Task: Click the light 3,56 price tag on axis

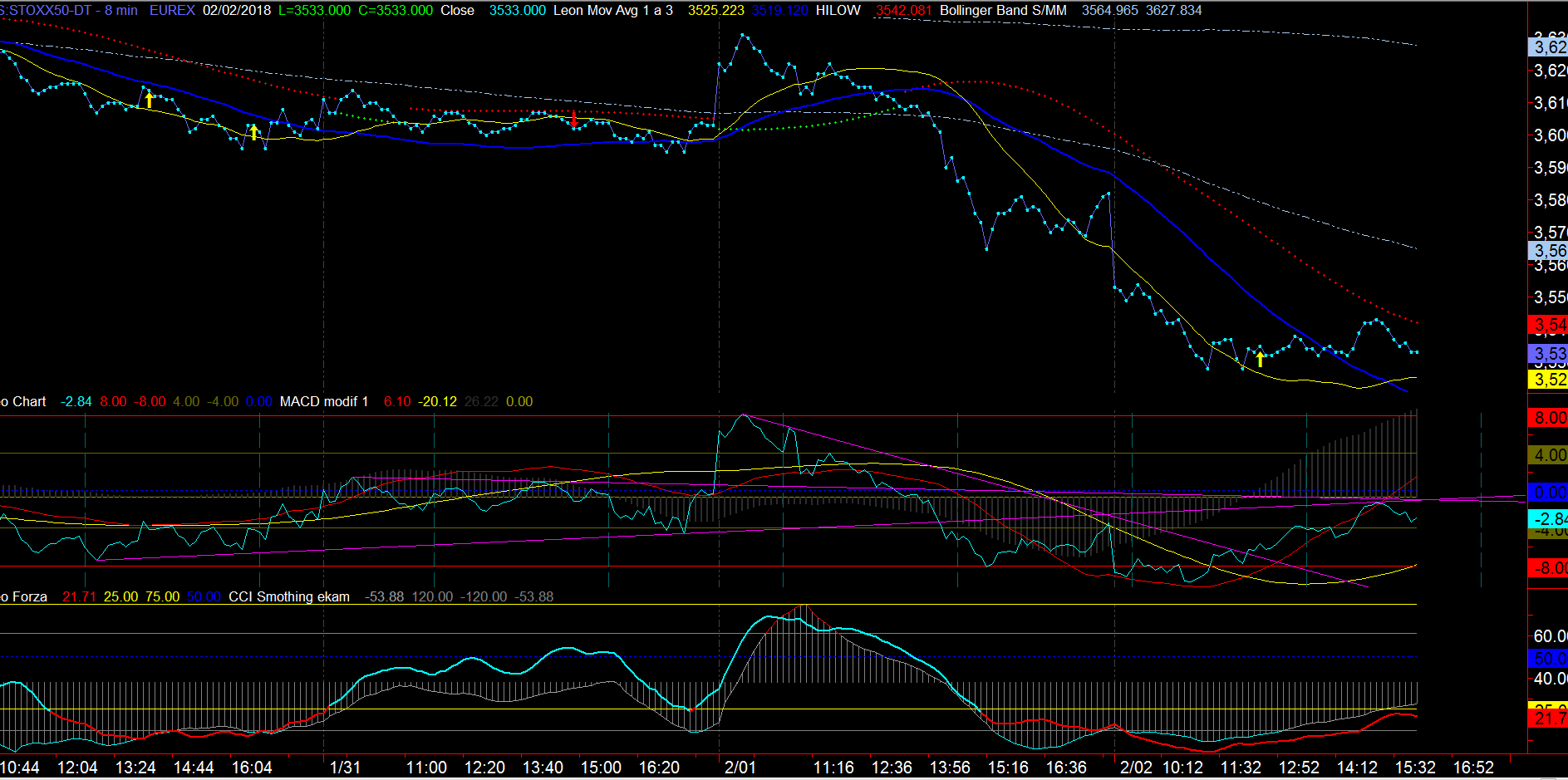Action: [1548, 251]
